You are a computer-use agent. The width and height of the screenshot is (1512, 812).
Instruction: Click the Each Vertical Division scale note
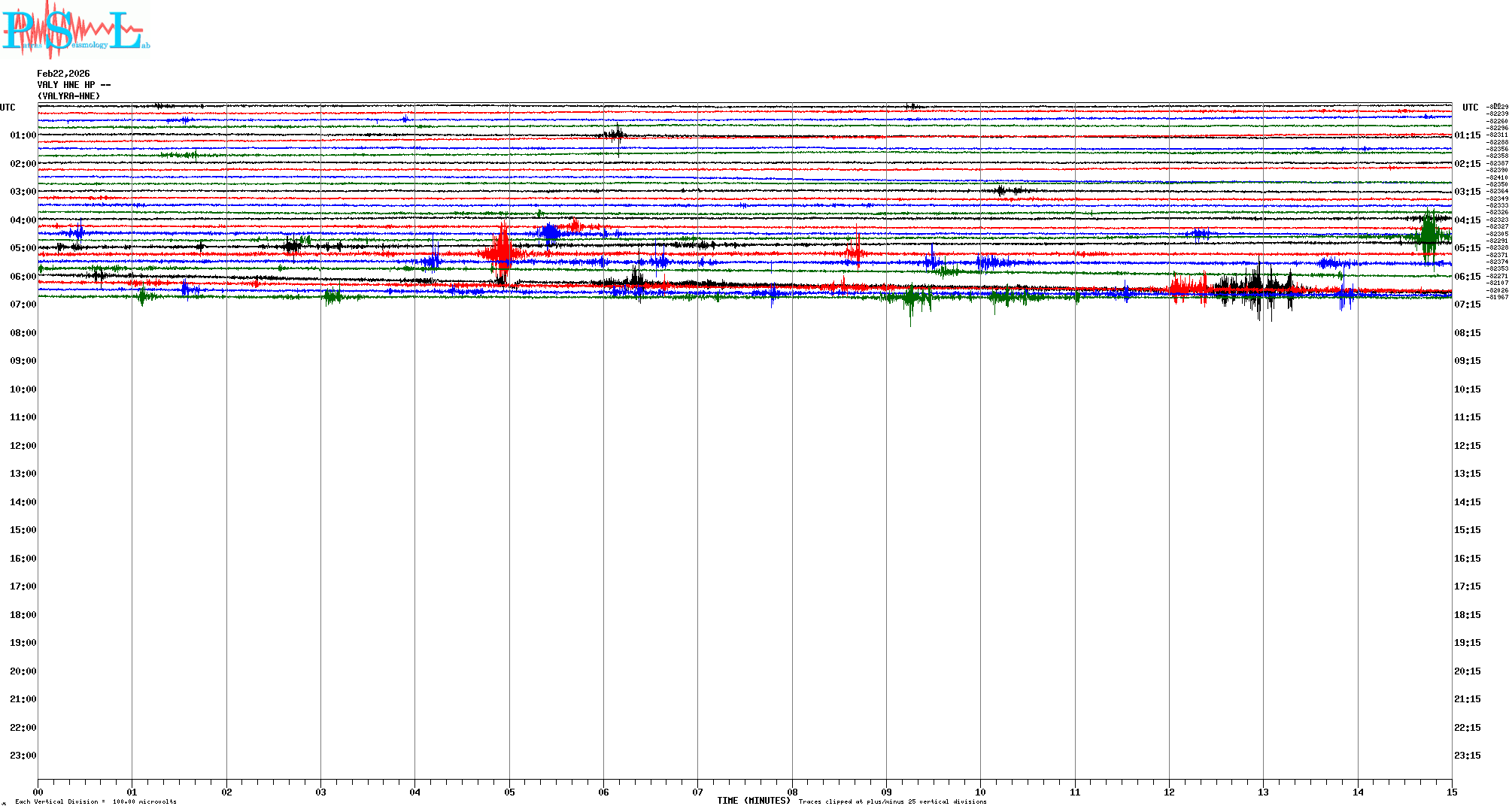coord(96,801)
